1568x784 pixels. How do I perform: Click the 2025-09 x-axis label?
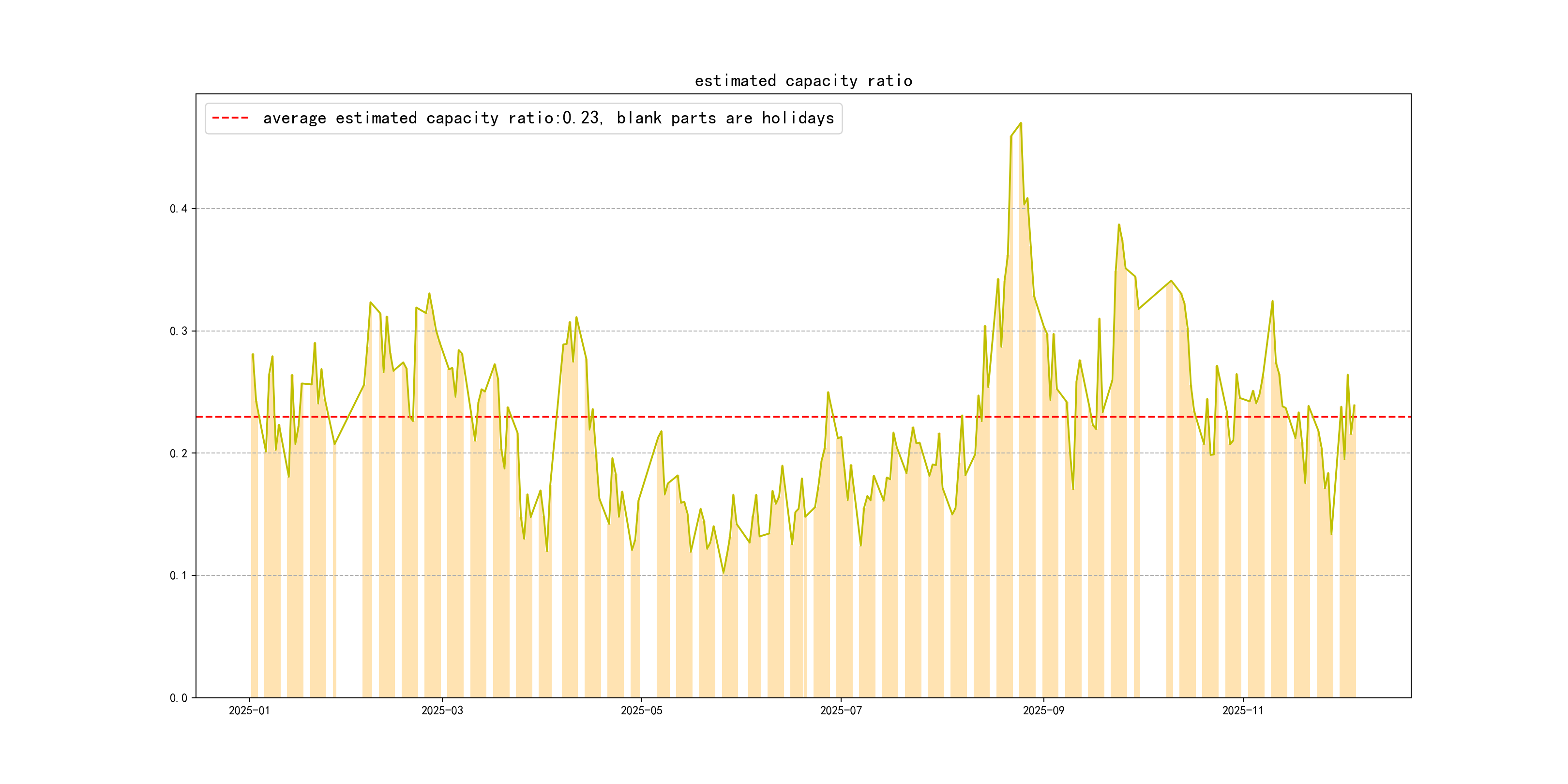[x=1043, y=710]
